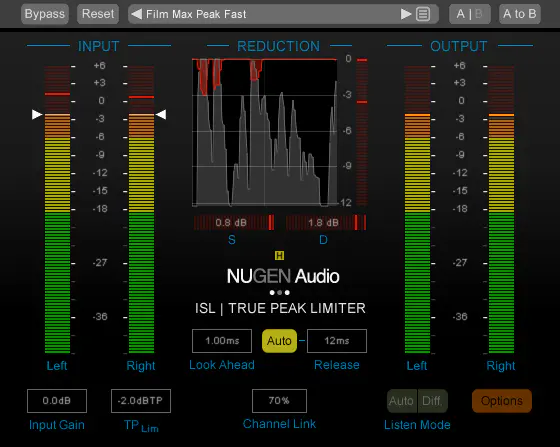Reset the plugin settings
Screen dimensions: 560x447
98,14
